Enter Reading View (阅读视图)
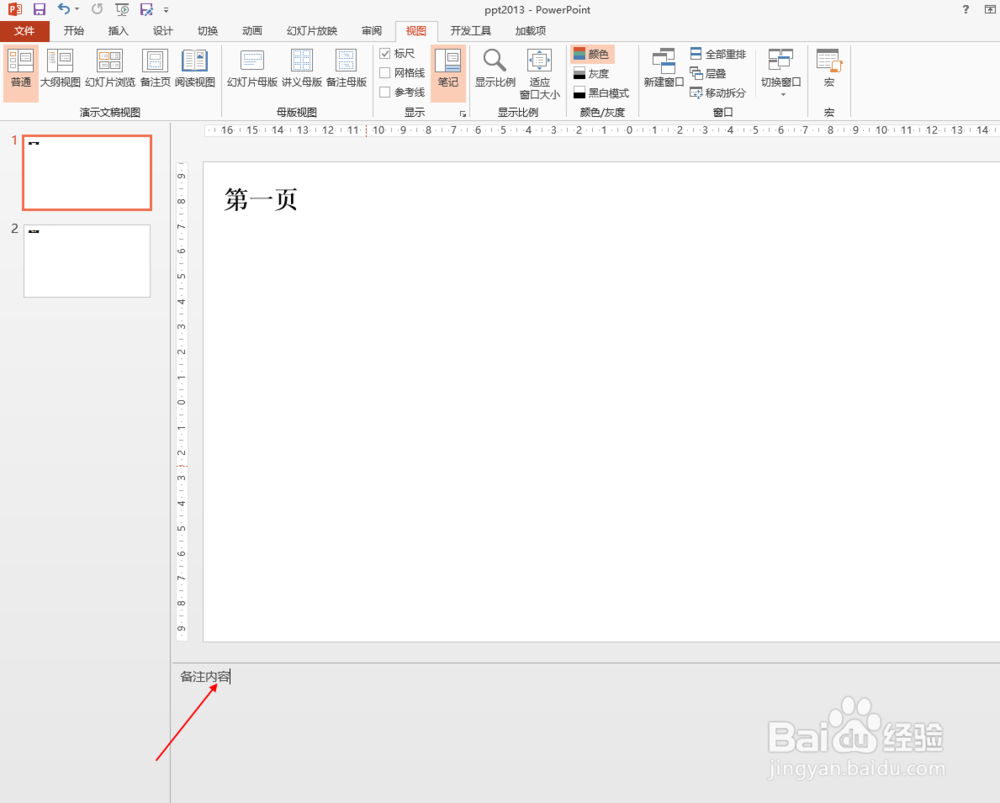 (x=196, y=70)
